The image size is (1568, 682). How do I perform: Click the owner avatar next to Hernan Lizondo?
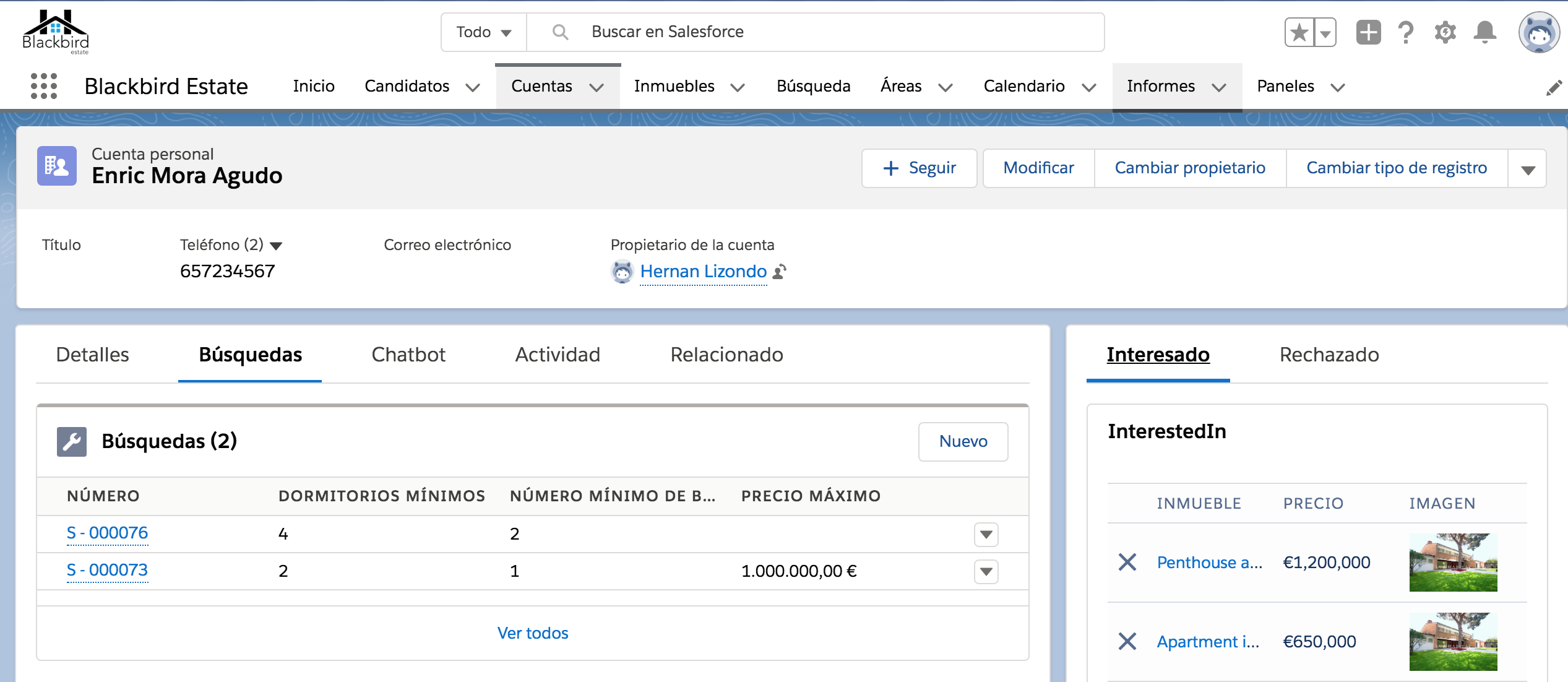click(x=622, y=271)
